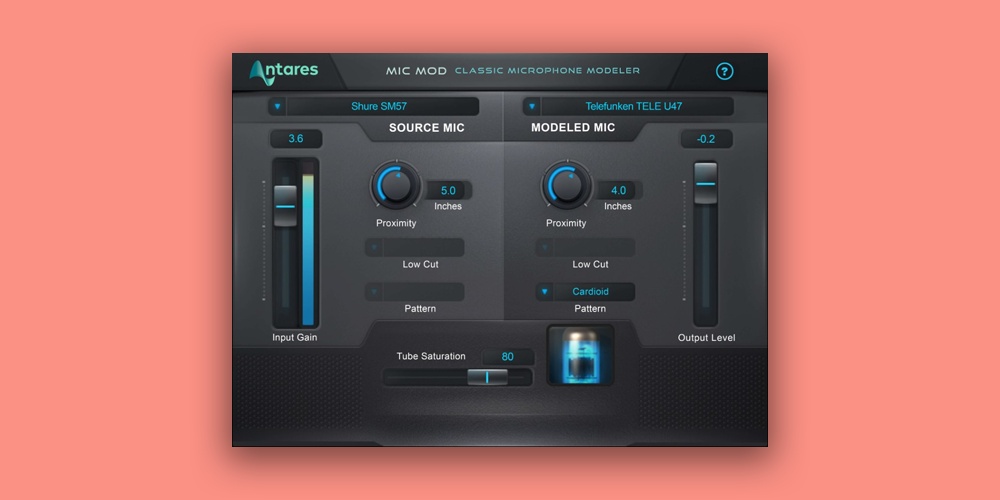The image size is (1000, 500).
Task: Click the Source Mic proximity knob
Action: 396,186
